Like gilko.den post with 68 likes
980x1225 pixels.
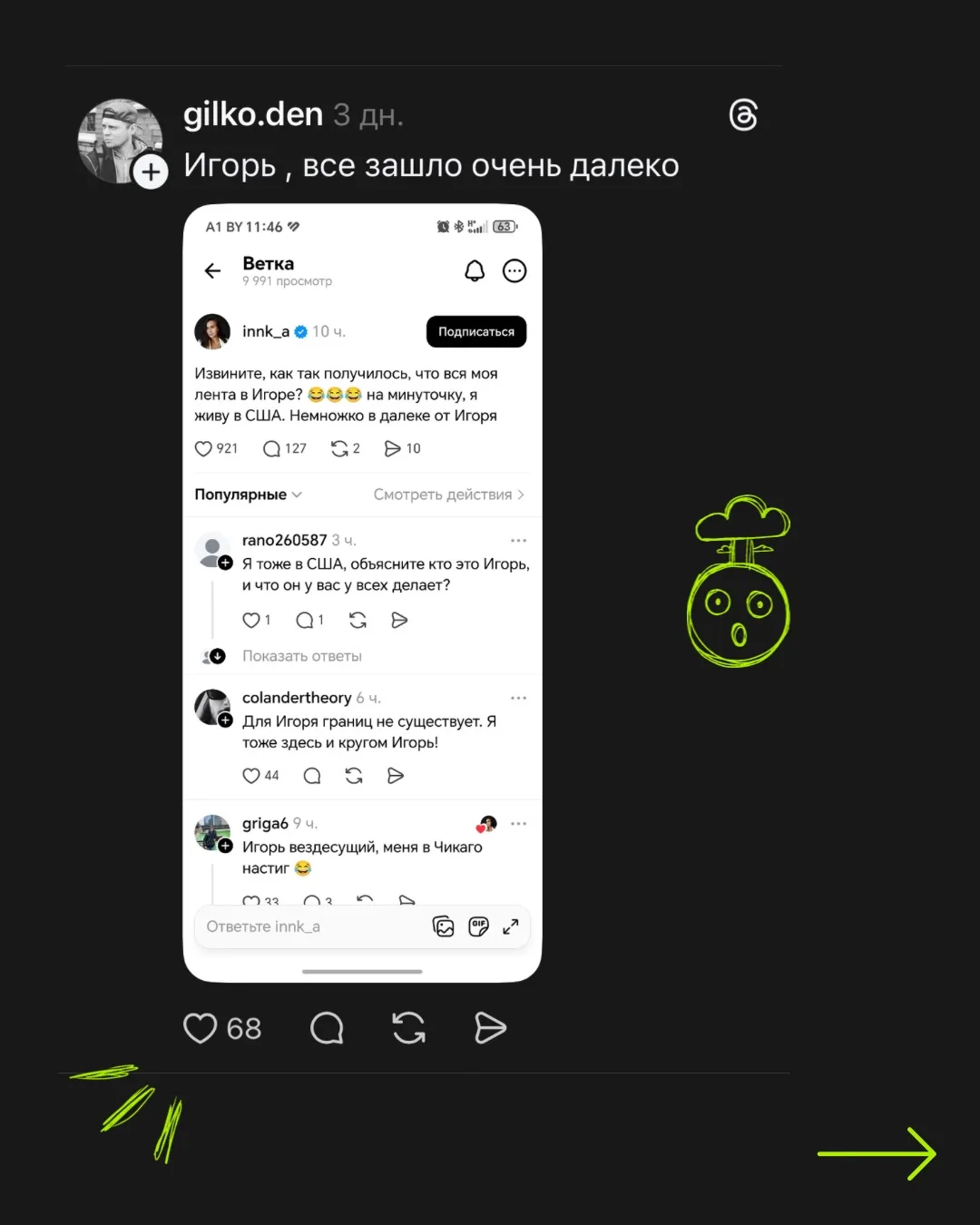pos(222,1028)
